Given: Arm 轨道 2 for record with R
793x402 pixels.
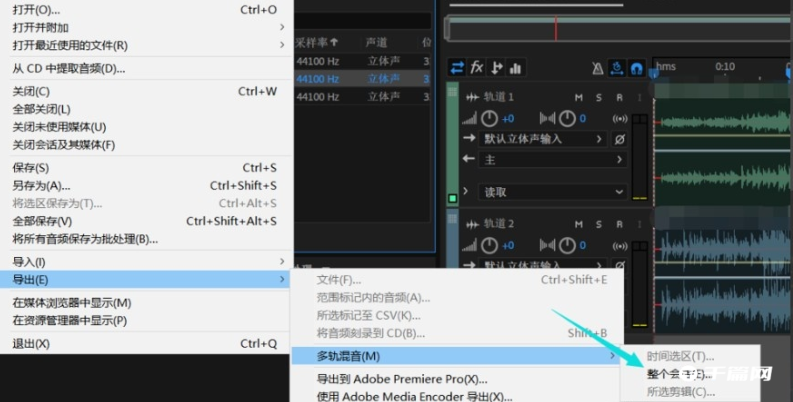Looking at the screenshot, I should (x=620, y=225).
